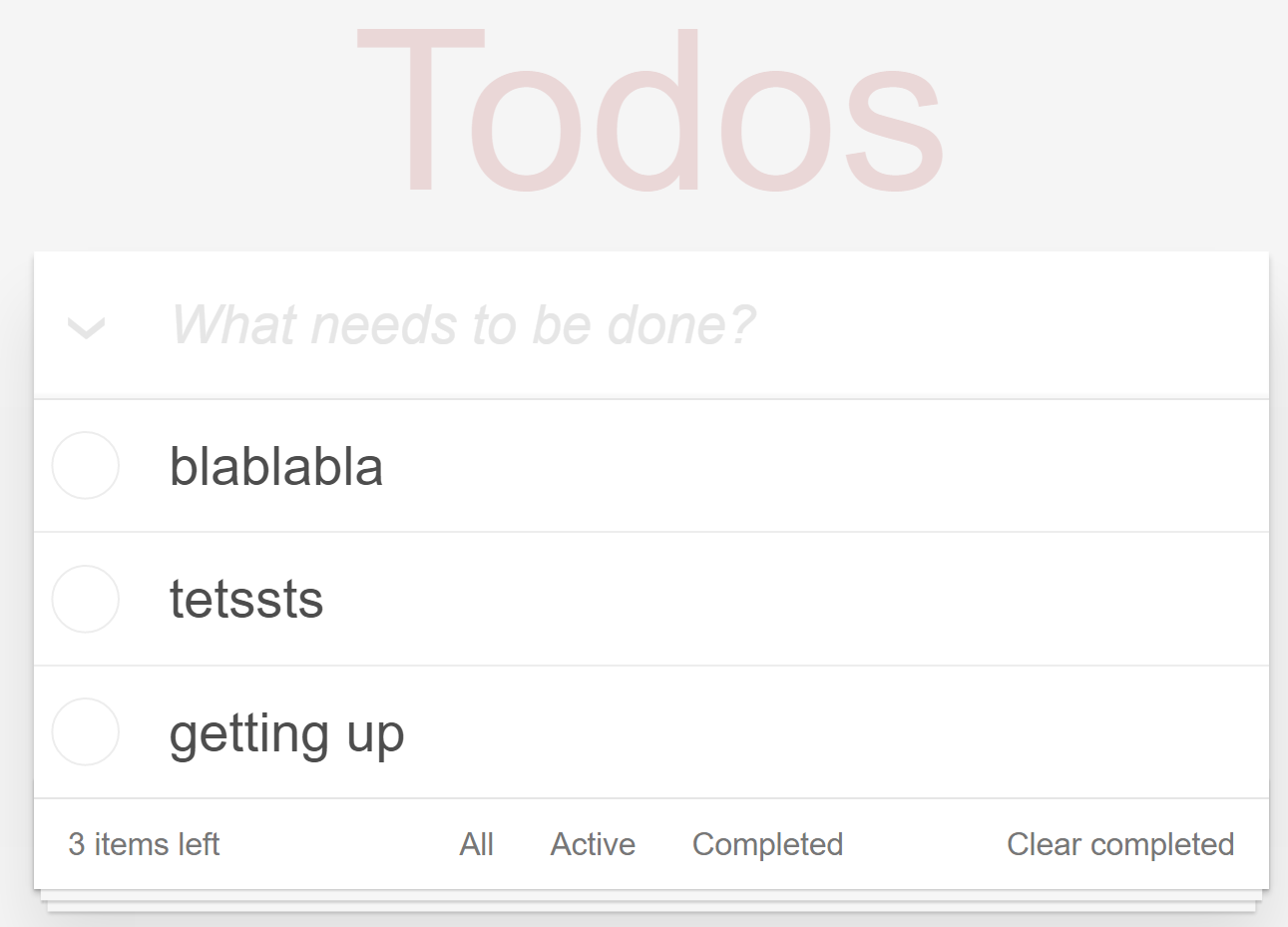Check off the tetssts todo circle

tap(86, 599)
